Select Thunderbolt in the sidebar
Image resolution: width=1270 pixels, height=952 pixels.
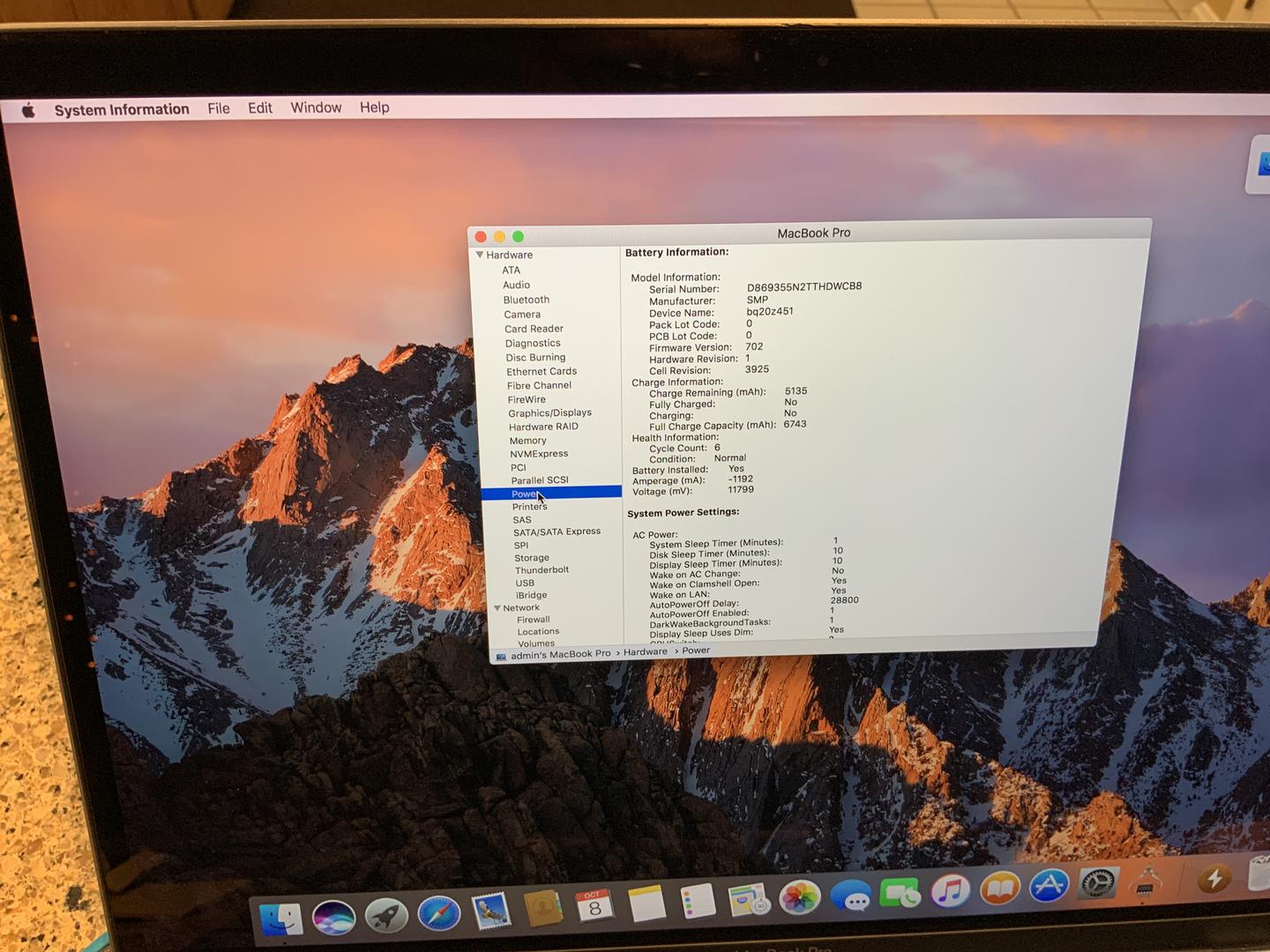pyautogui.click(x=542, y=569)
